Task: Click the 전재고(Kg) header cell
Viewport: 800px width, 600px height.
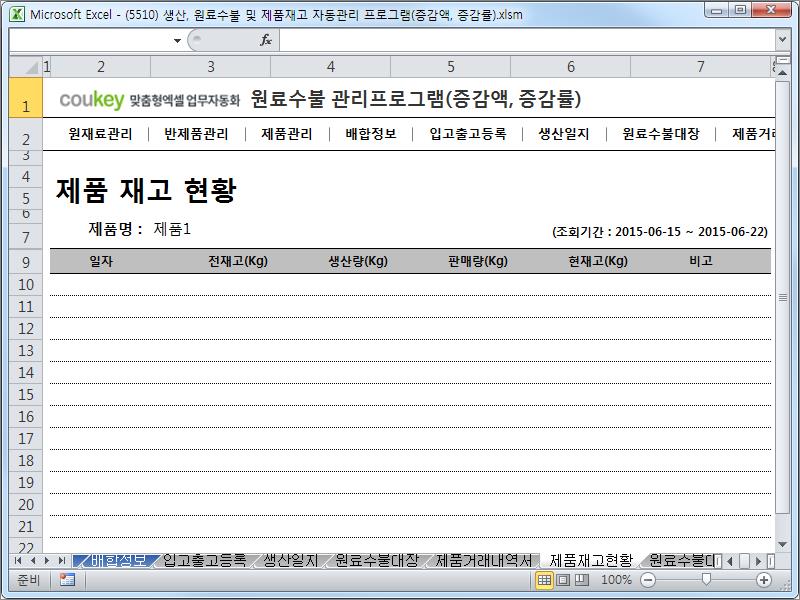Action: click(238, 261)
